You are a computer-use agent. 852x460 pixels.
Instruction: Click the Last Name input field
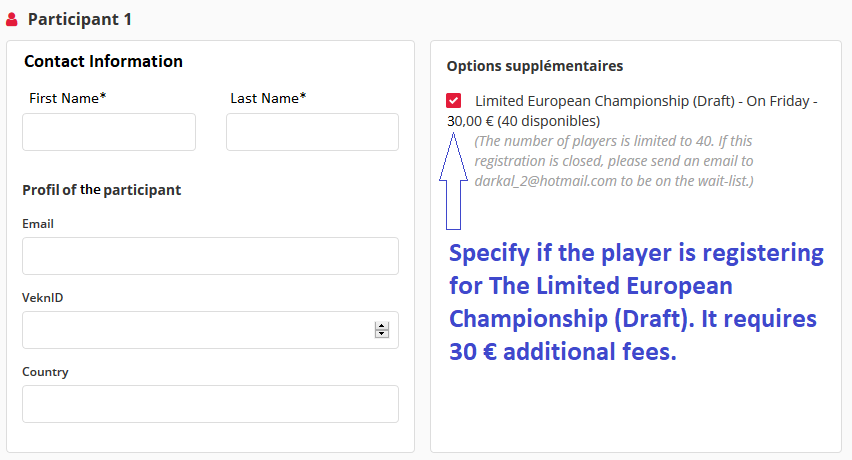[312, 132]
